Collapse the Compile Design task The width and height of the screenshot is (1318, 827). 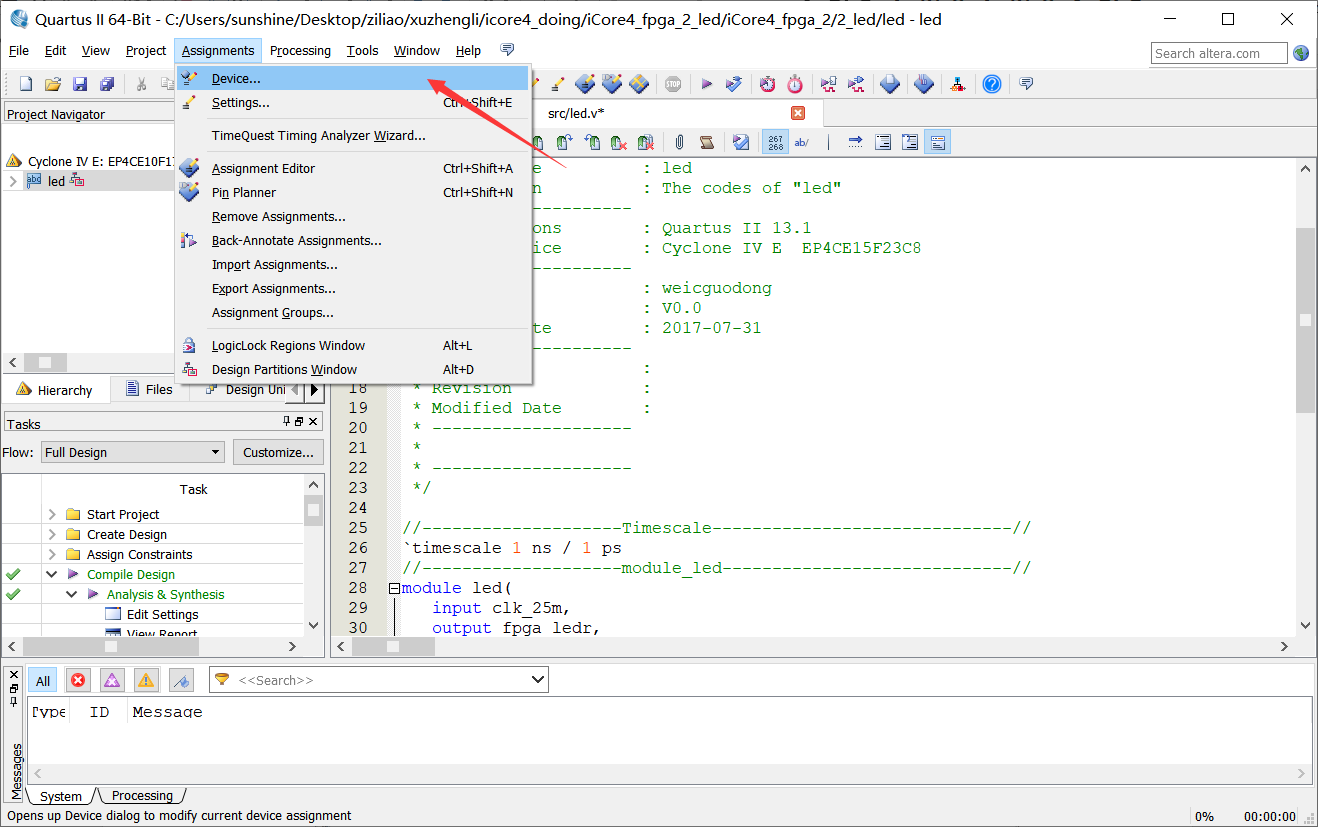click(x=52, y=574)
